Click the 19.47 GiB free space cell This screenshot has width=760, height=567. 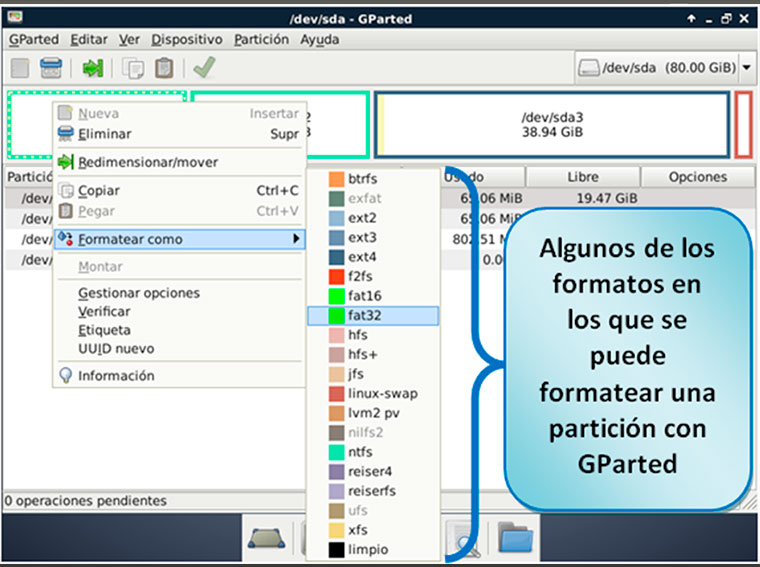(607, 198)
